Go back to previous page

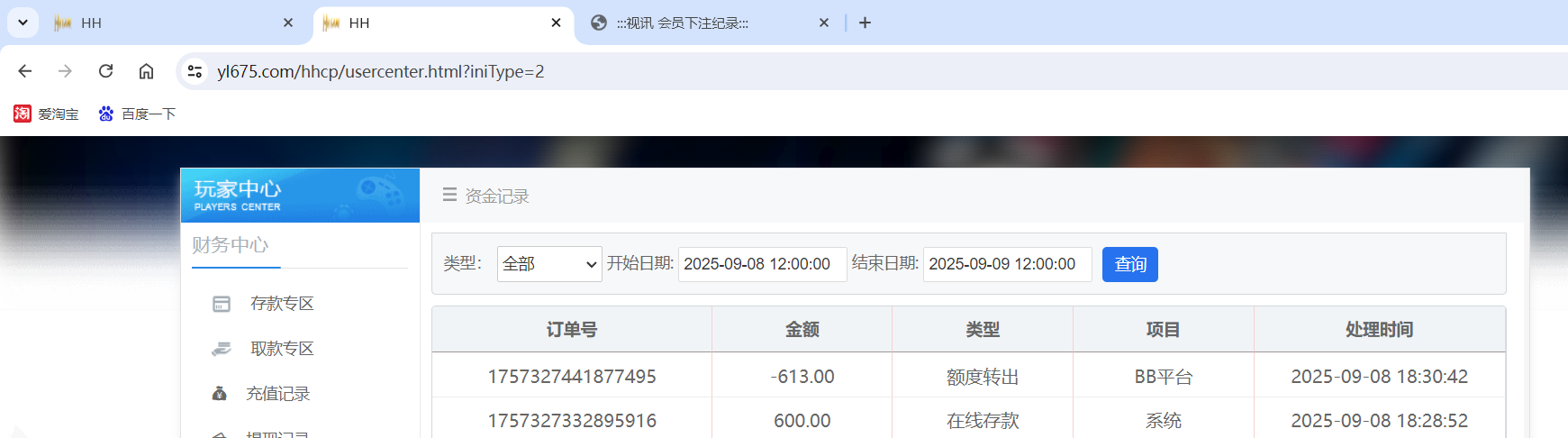click(25, 71)
